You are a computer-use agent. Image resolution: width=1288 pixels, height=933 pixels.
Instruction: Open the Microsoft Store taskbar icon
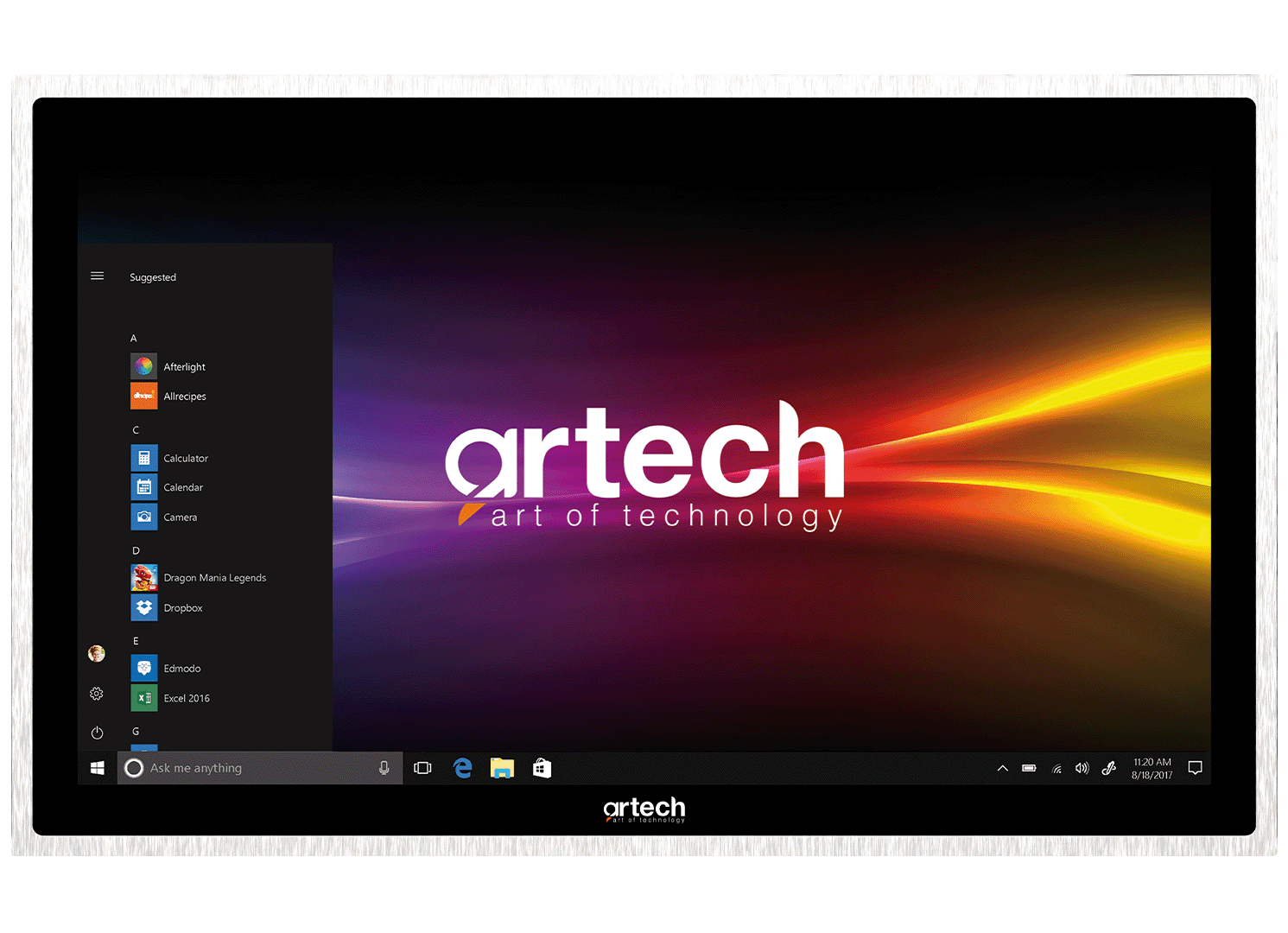[x=542, y=768]
